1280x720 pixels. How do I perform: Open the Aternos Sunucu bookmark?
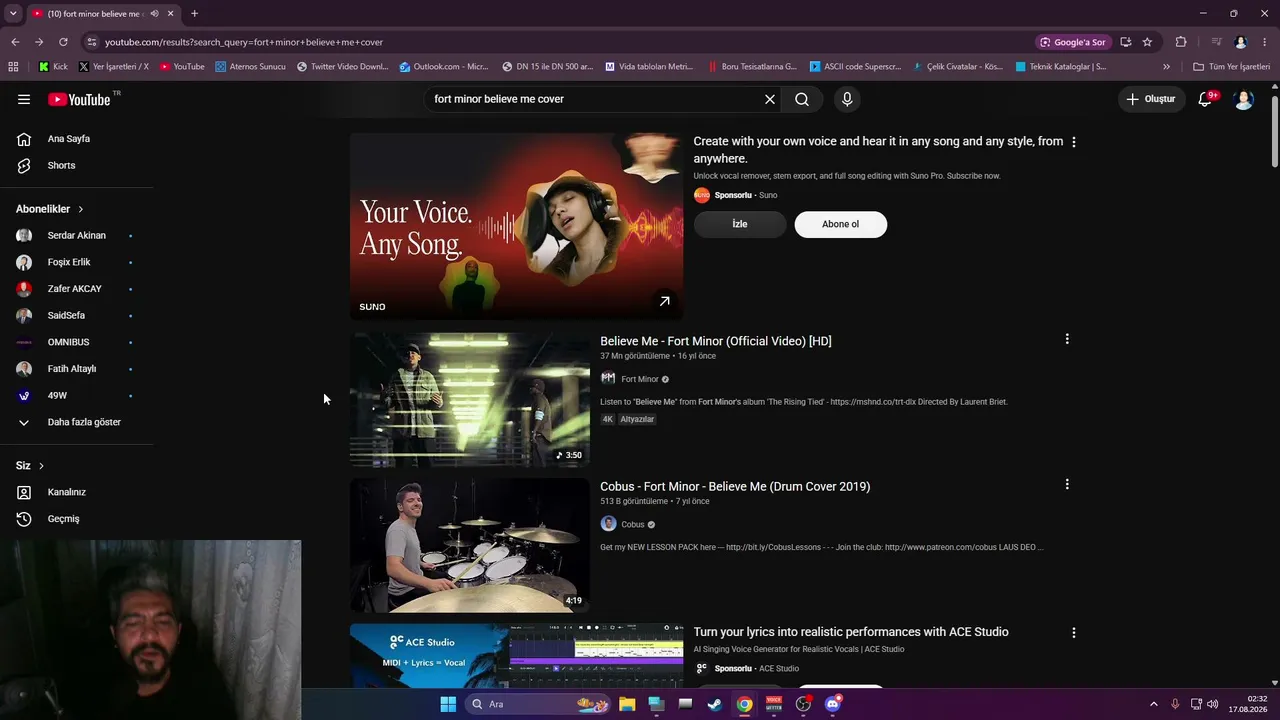coord(250,67)
